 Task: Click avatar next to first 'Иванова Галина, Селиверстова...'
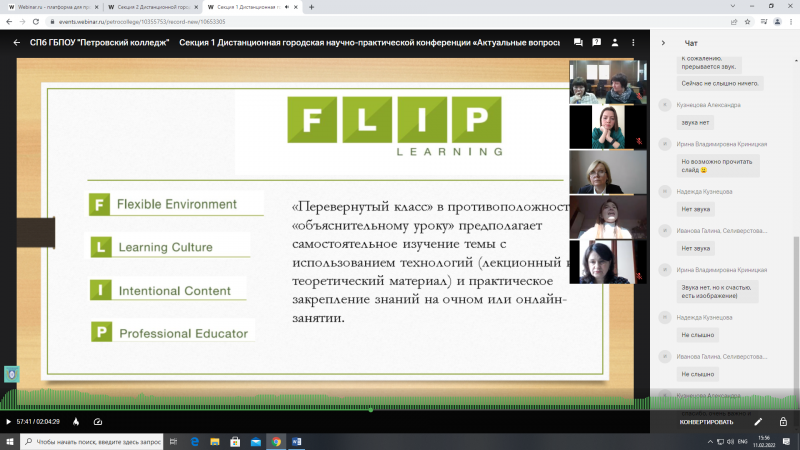pyautogui.click(x=665, y=231)
